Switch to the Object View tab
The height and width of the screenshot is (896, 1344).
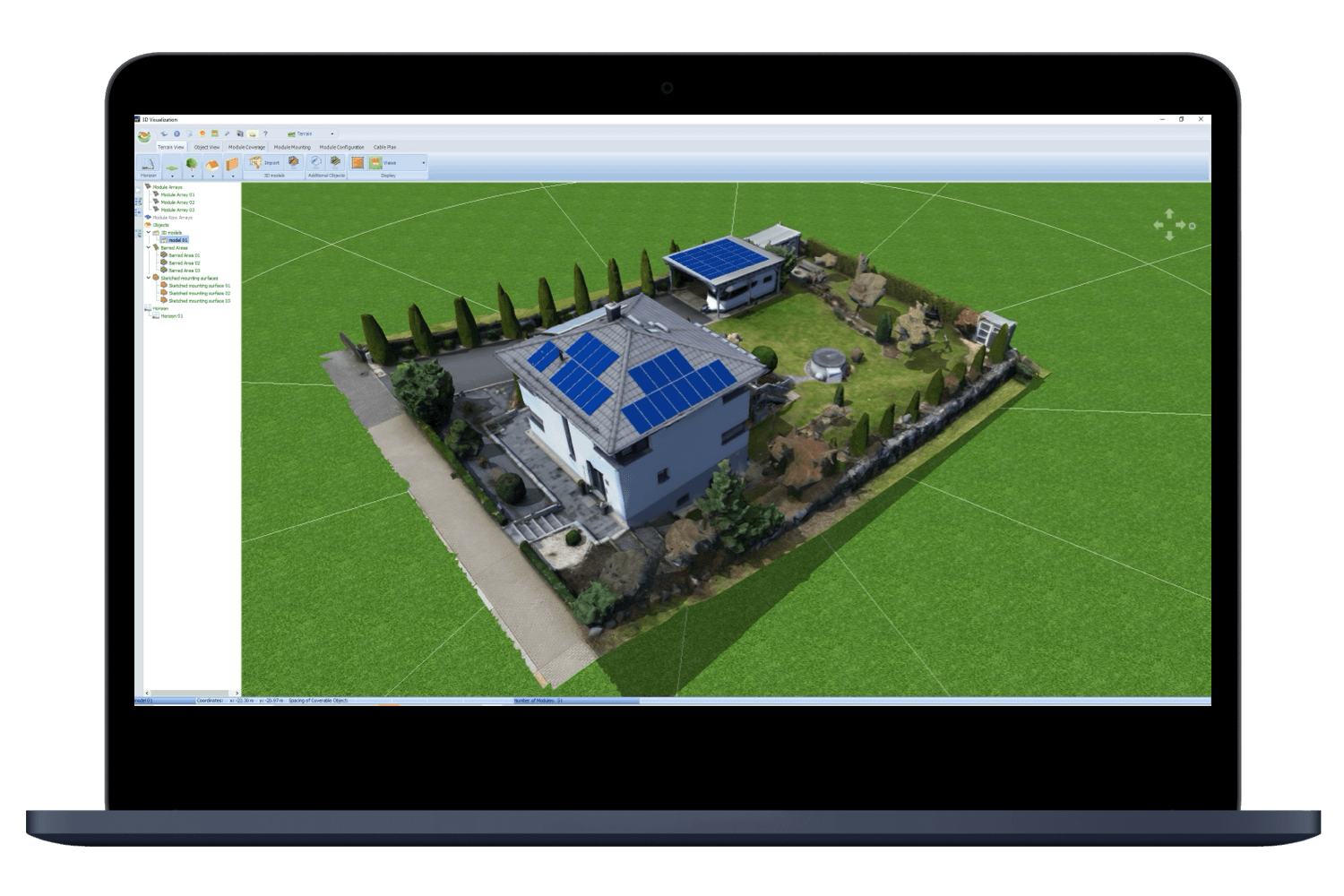207,147
